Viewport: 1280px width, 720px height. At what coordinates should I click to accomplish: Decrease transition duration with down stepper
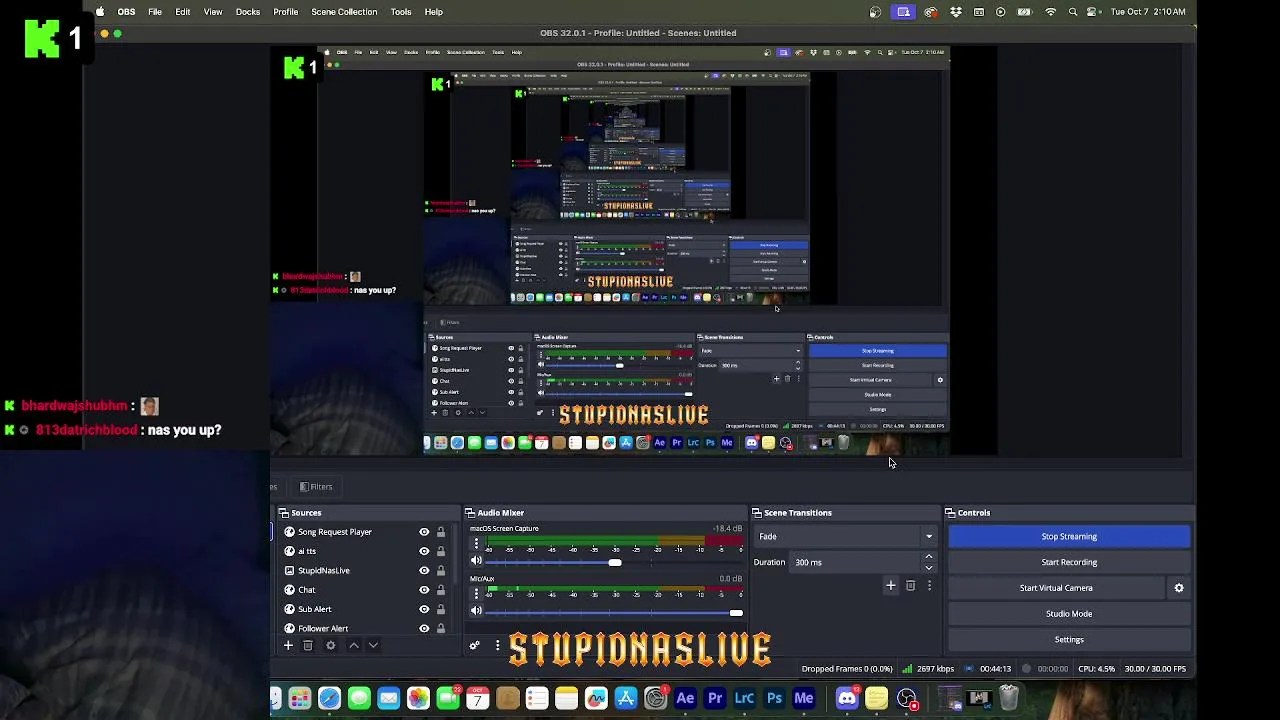(x=929, y=568)
